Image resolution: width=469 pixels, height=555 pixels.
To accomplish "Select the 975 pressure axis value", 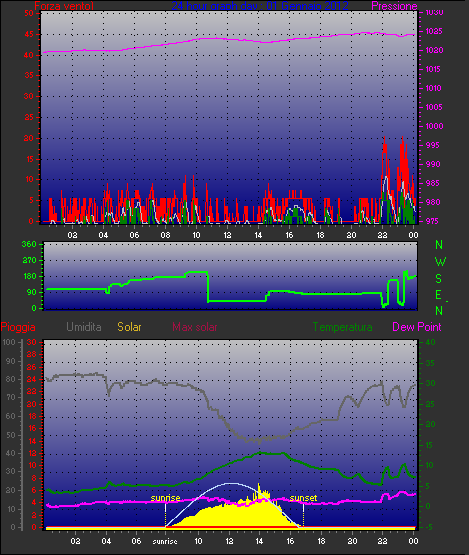I will (433, 221).
